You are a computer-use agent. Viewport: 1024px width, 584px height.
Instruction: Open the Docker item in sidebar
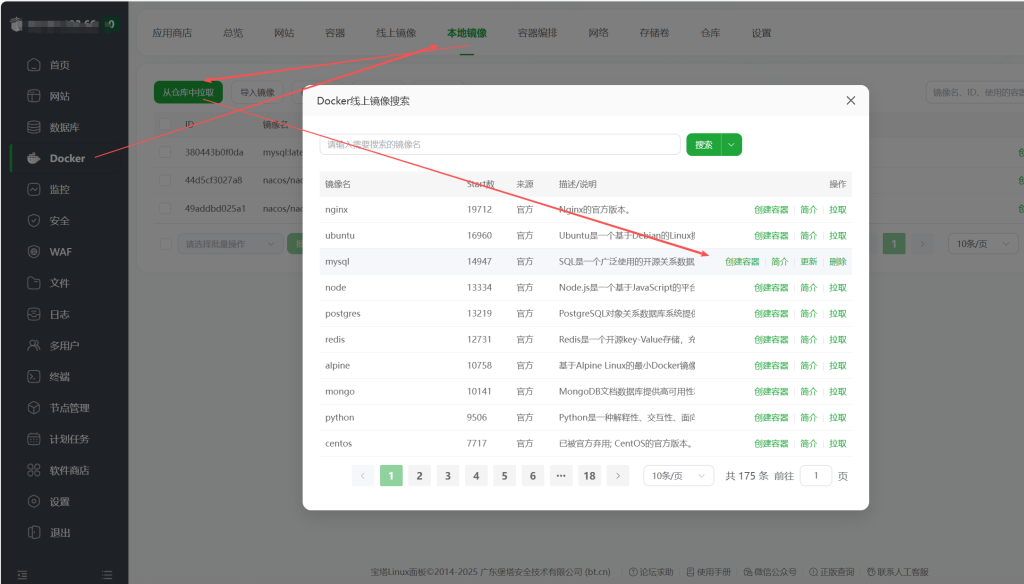(66, 158)
